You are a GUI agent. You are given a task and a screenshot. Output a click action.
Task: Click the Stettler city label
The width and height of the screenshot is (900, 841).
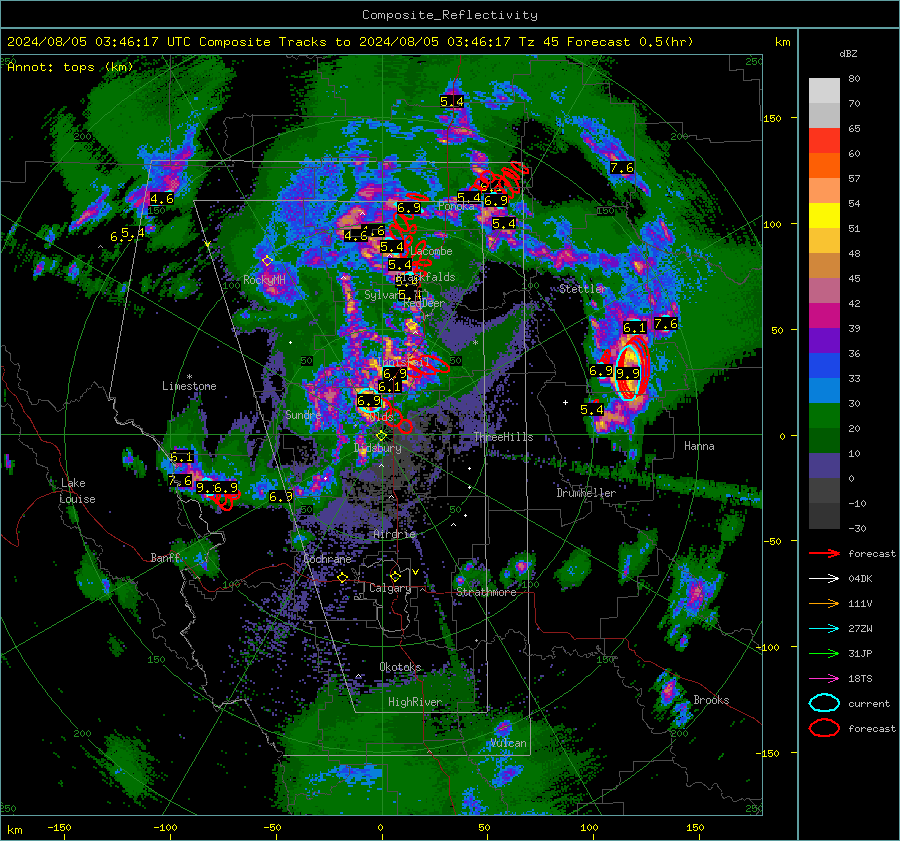point(583,289)
